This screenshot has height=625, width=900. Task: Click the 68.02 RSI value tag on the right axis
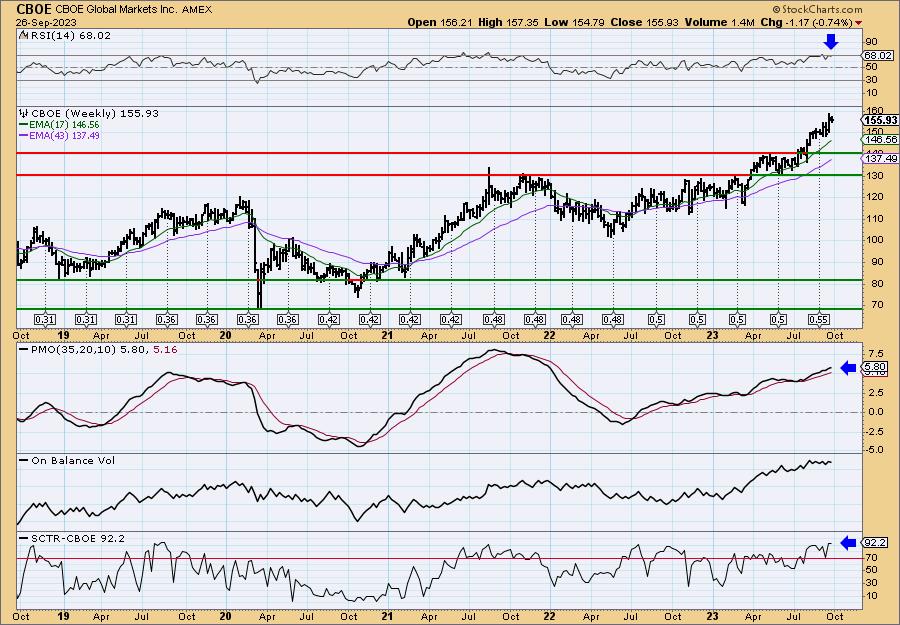coord(878,56)
